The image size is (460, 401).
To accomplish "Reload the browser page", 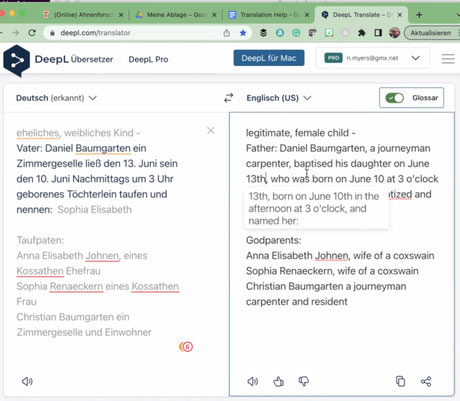I will tap(32, 33).
